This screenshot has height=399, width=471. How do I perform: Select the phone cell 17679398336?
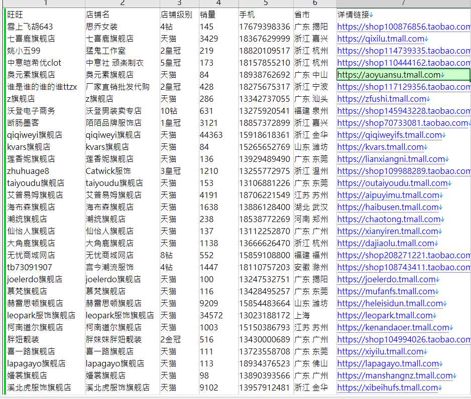(266, 27)
